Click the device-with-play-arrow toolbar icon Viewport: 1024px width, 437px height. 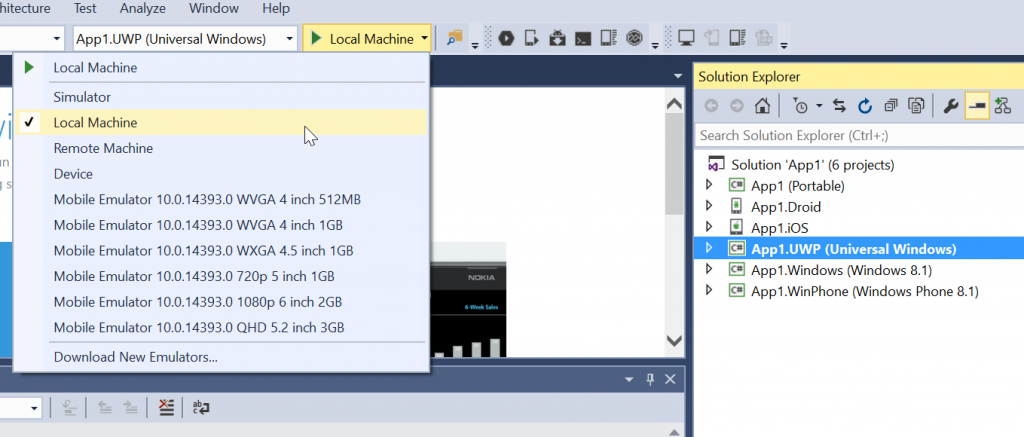click(x=532, y=39)
